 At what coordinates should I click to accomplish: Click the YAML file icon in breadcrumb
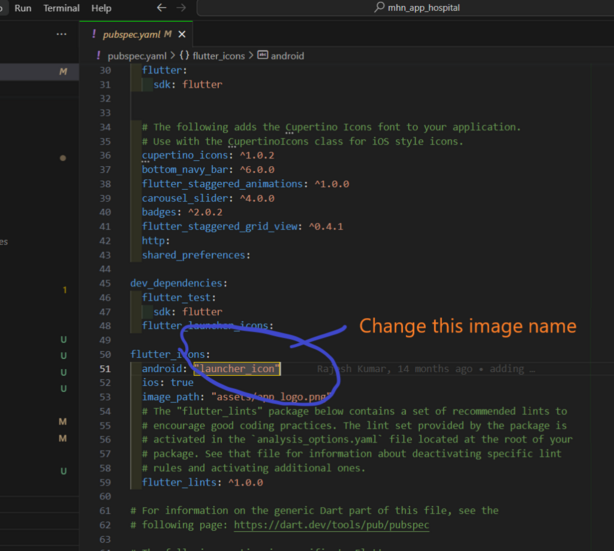(x=98, y=56)
